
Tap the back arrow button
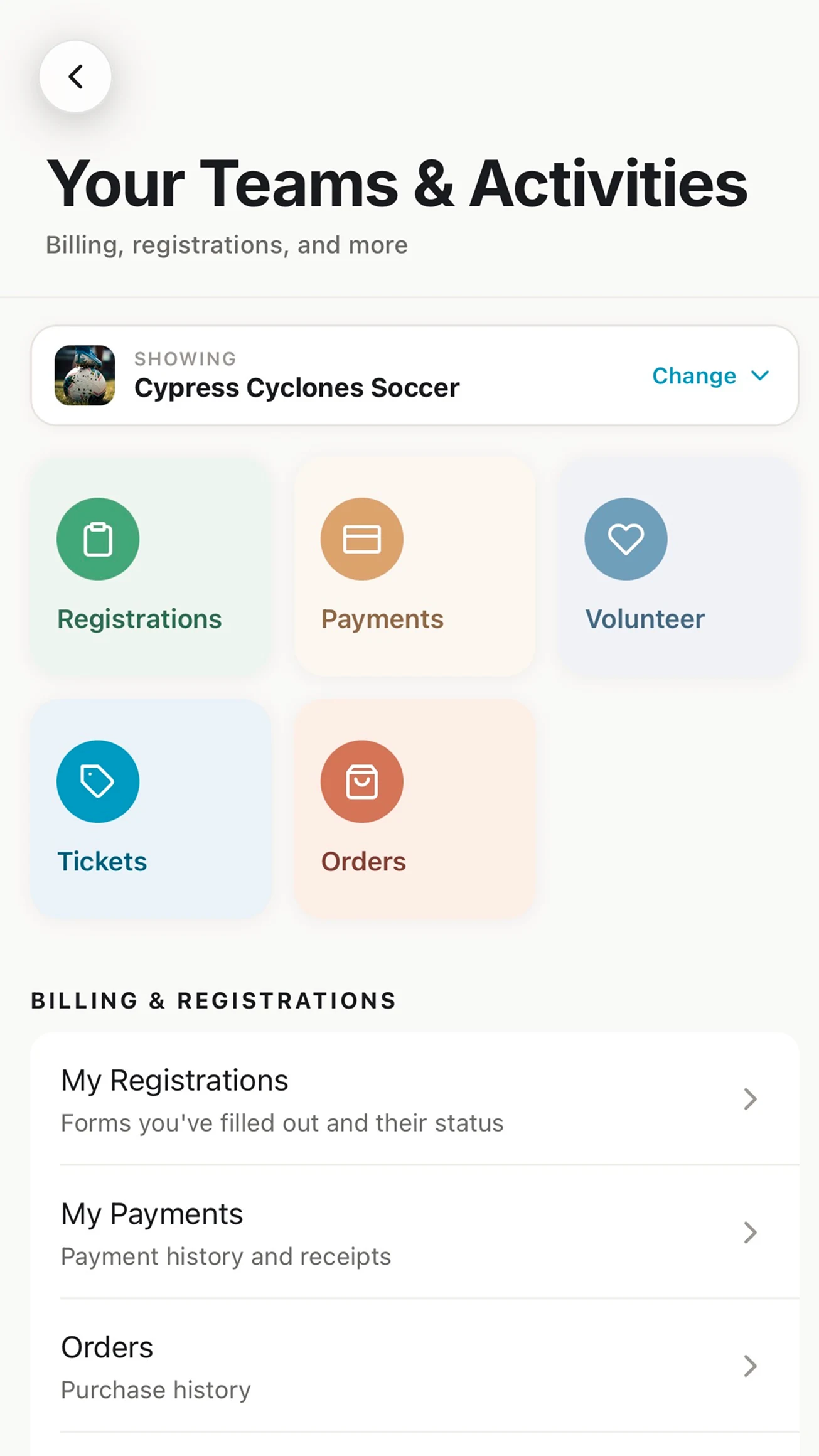coord(75,77)
